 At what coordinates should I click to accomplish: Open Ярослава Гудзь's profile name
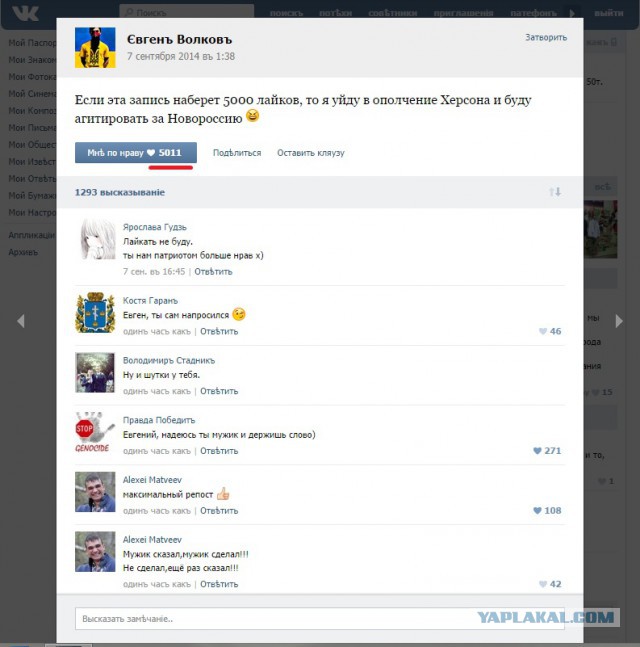[x=155, y=227]
